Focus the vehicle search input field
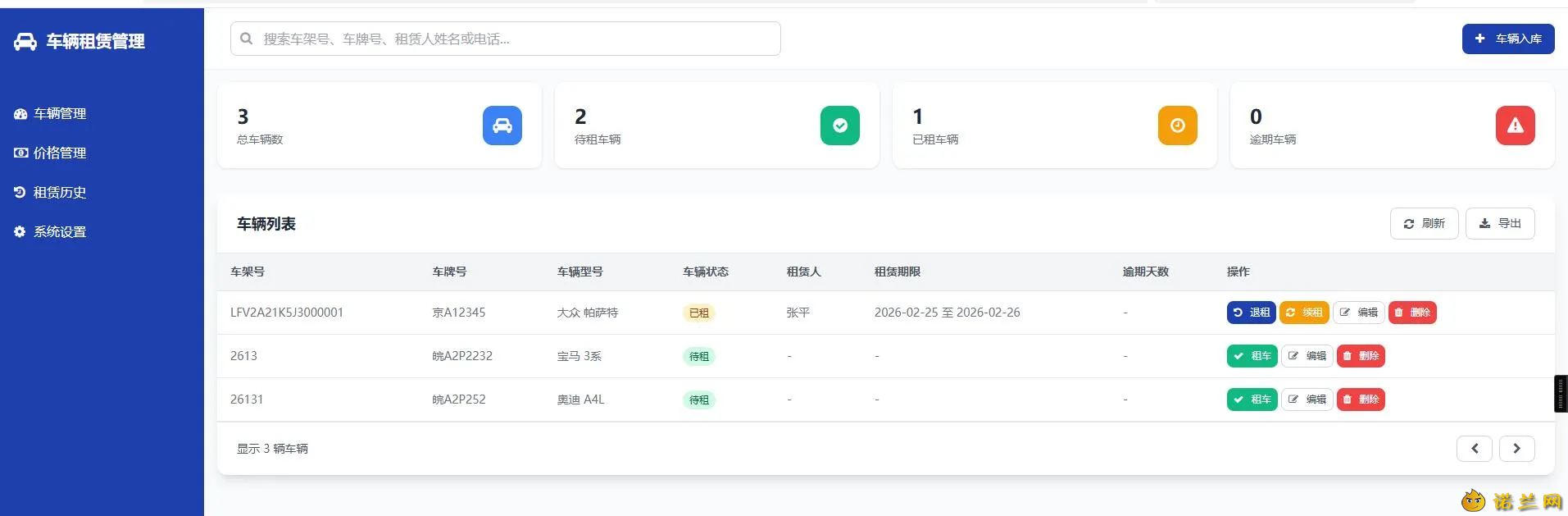The width and height of the screenshot is (1568, 516). 506,39
